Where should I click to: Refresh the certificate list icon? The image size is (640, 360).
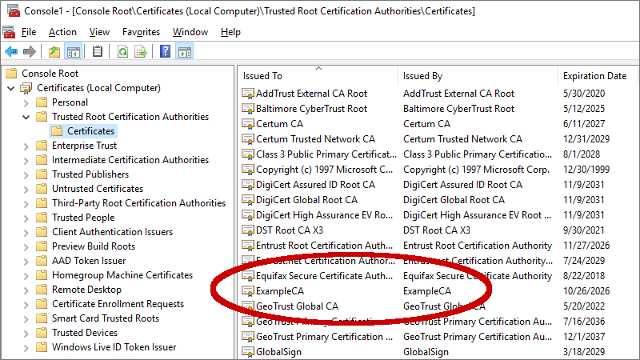pyautogui.click(x=122, y=52)
